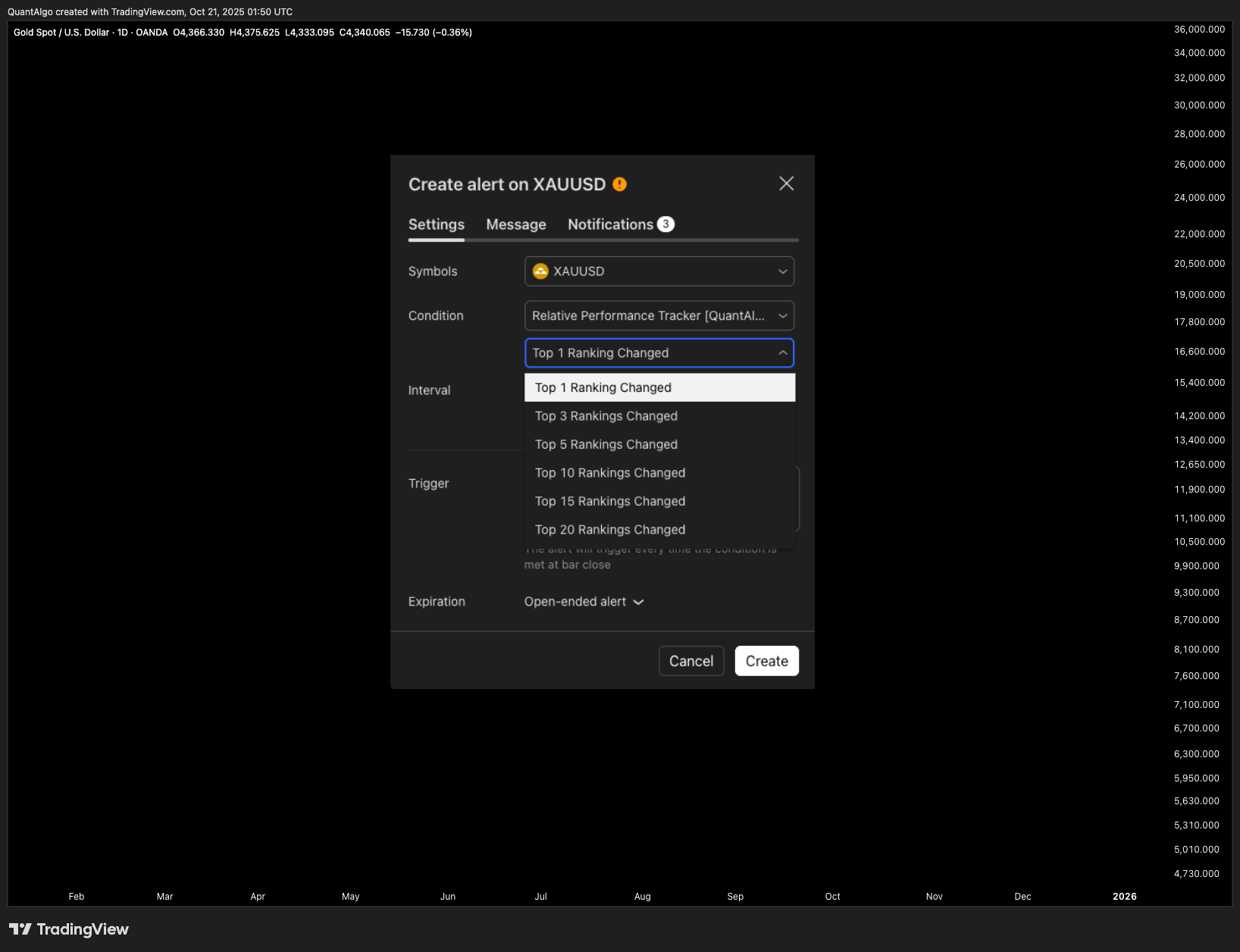Click the Expiration label in the dialog
The height and width of the screenshot is (952, 1240).
[x=437, y=602]
